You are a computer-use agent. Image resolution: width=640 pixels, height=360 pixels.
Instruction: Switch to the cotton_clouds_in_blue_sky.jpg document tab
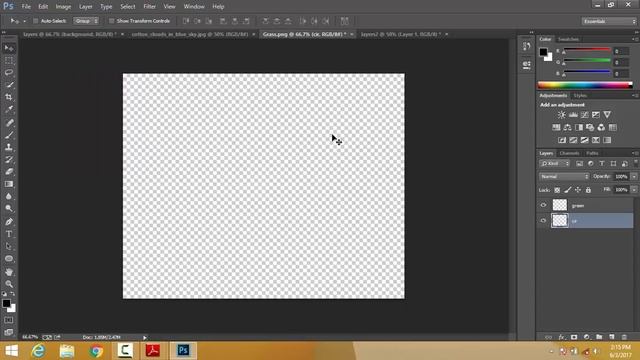(190, 34)
